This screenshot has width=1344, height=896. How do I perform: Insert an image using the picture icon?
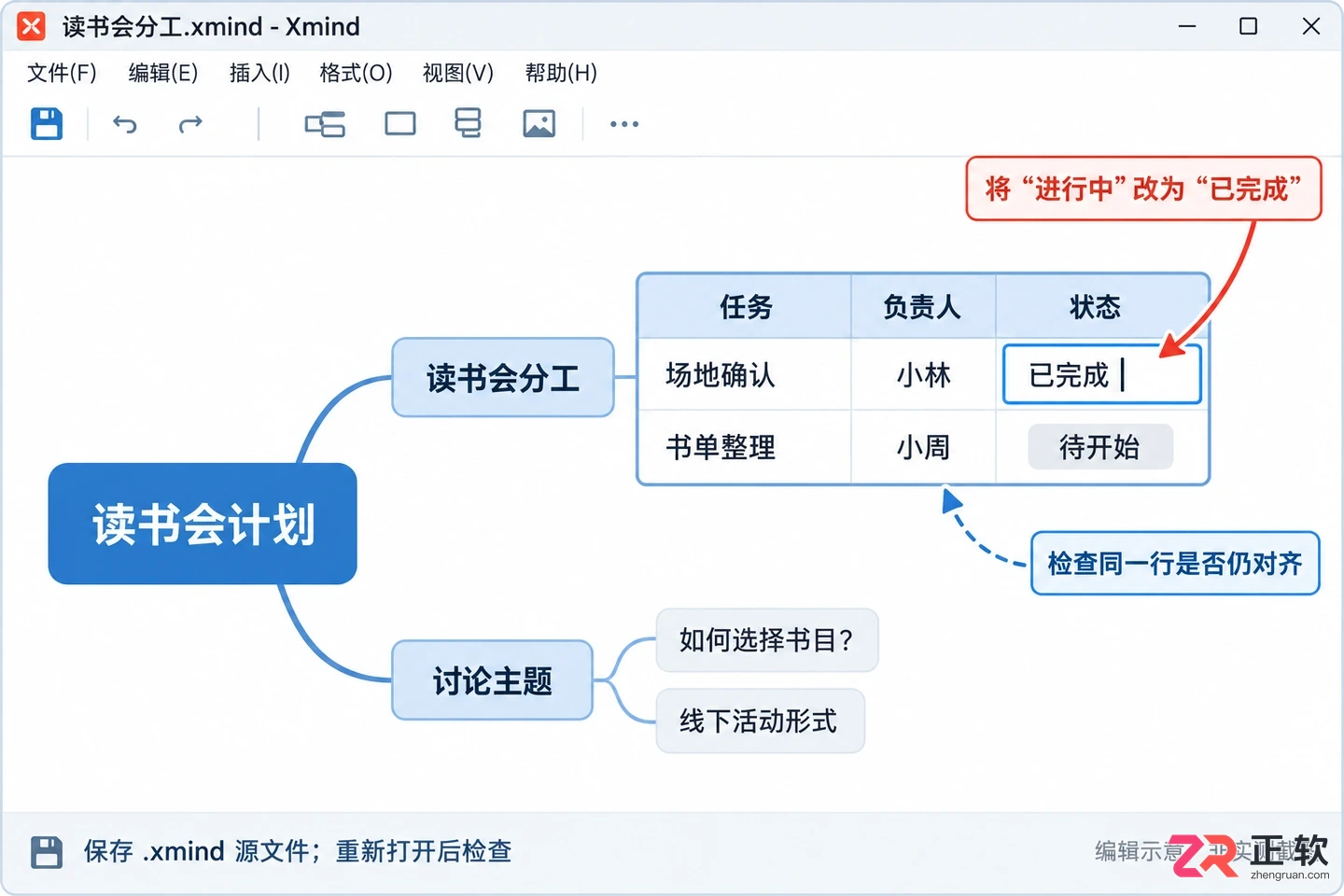539,123
